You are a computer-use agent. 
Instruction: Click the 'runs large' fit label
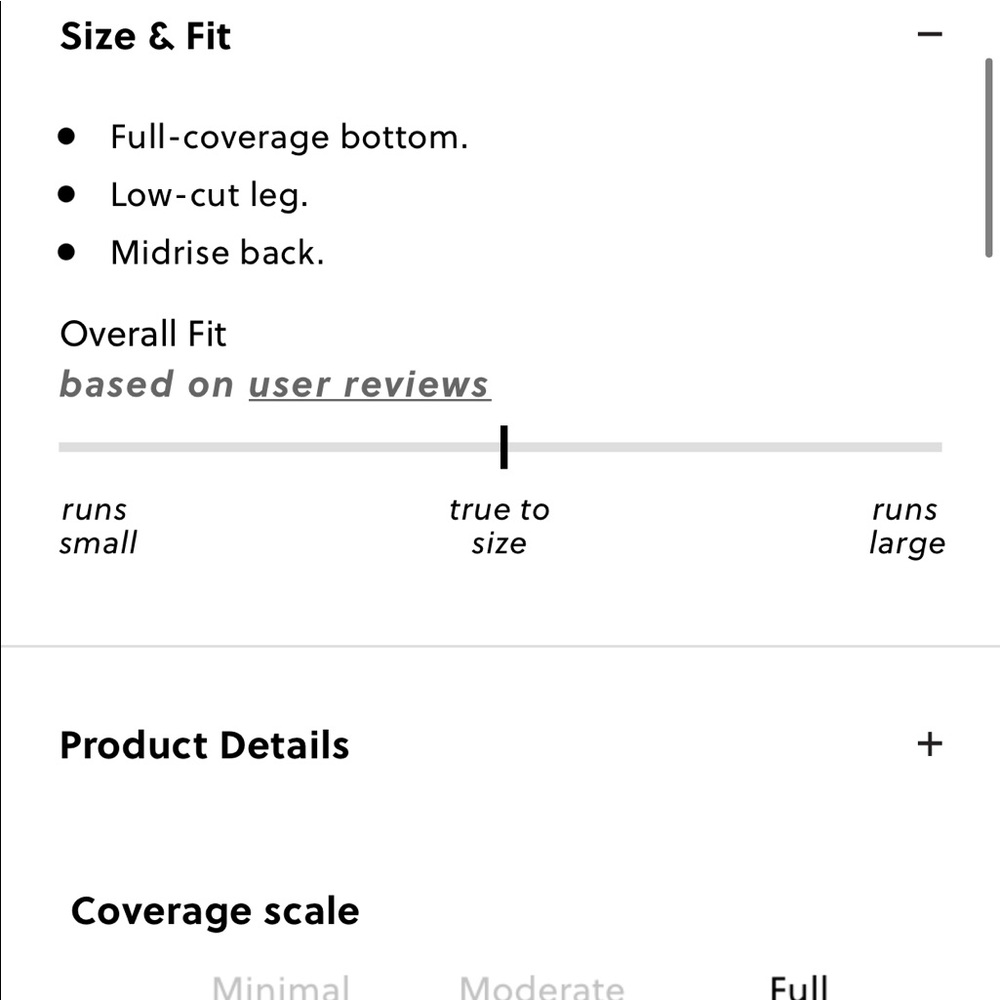pos(907,526)
